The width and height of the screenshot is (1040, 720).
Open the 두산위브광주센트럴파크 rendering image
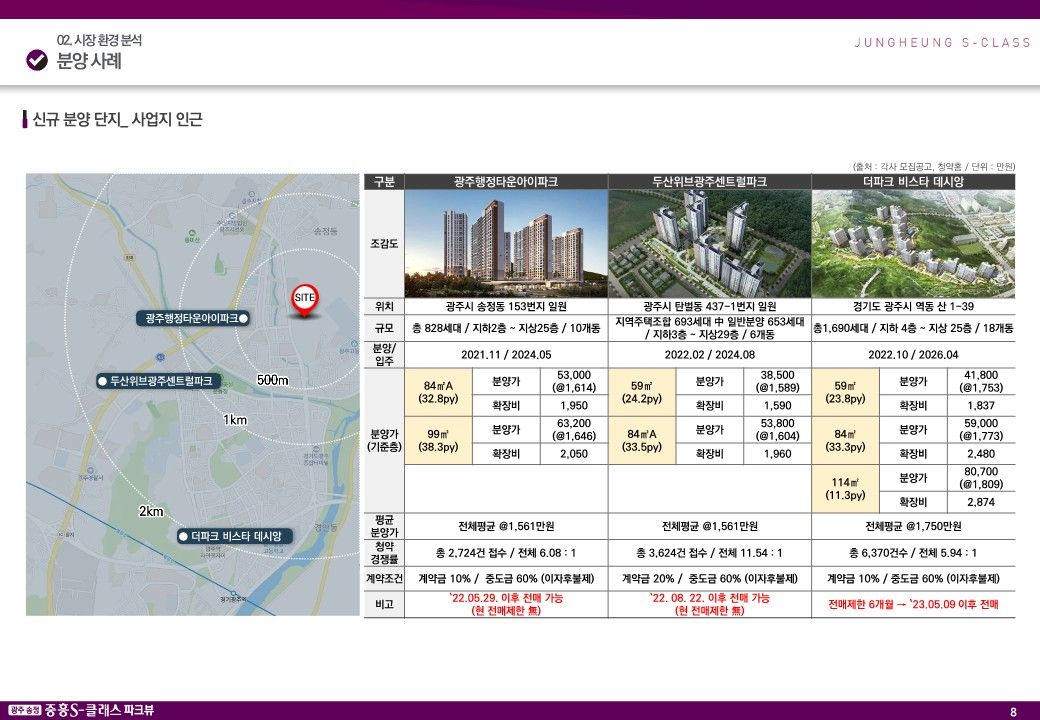pyautogui.click(x=709, y=243)
